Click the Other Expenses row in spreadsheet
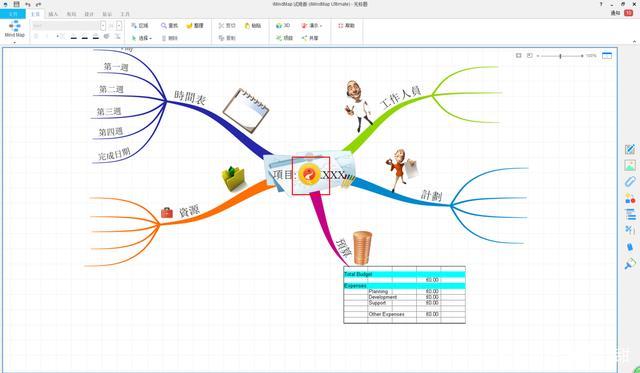The height and width of the screenshot is (373, 640). [x=404, y=314]
